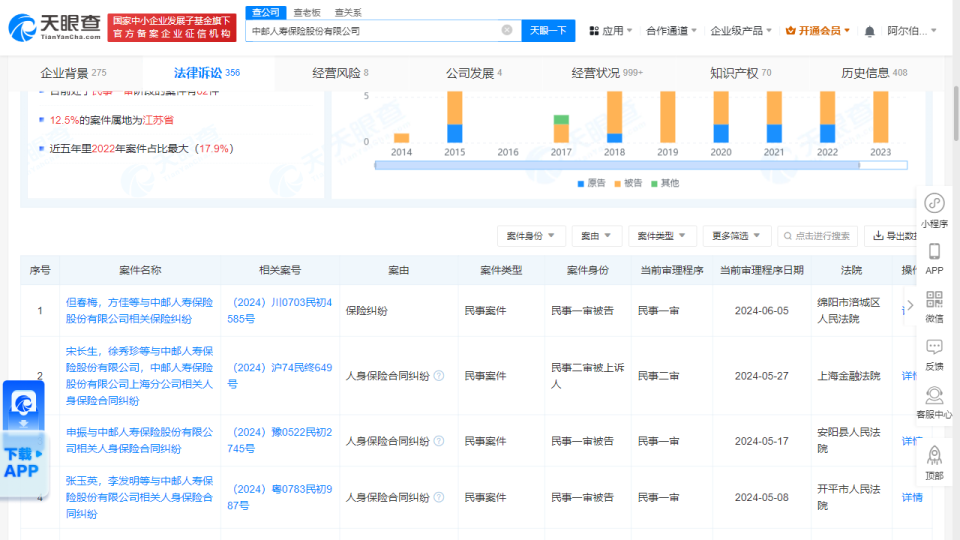
Task: Click the table scroll-right arrow
Action: [910, 305]
